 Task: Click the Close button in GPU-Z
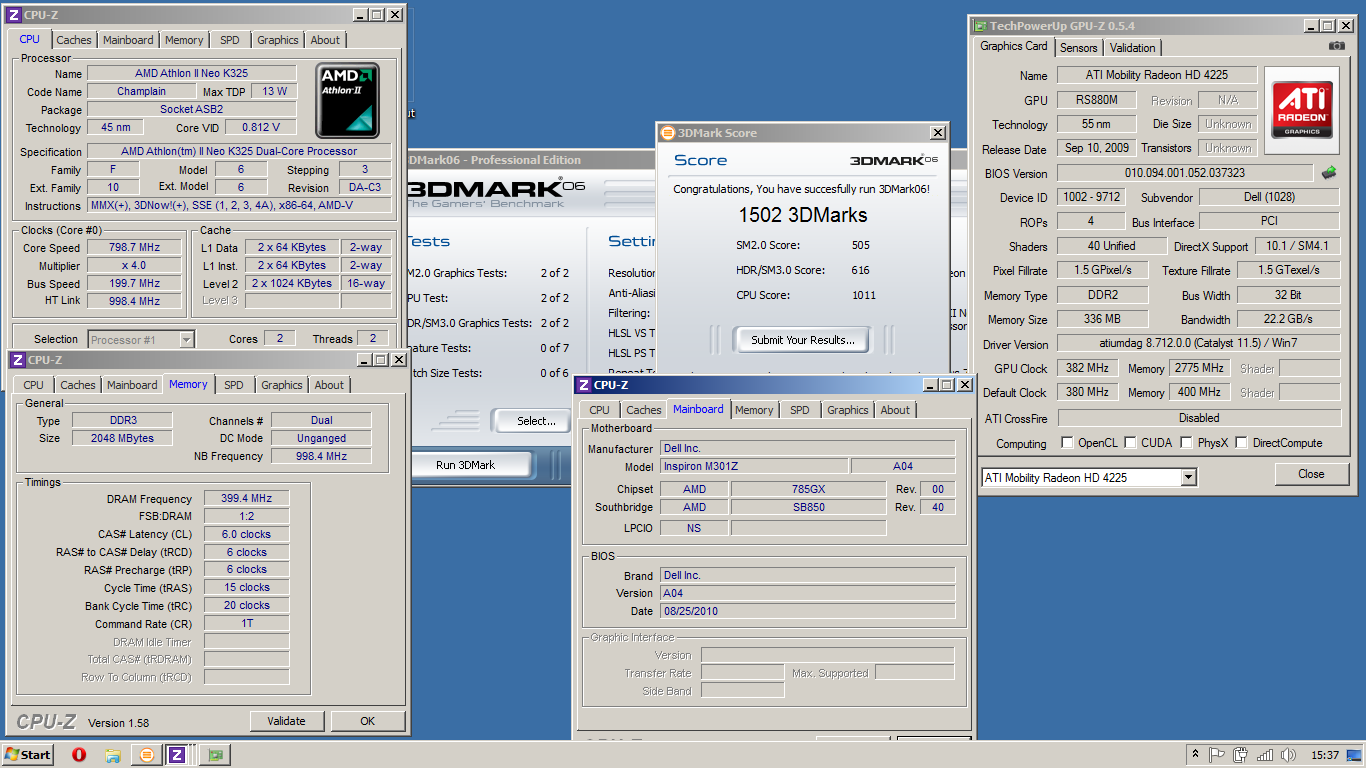tap(1311, 474)
